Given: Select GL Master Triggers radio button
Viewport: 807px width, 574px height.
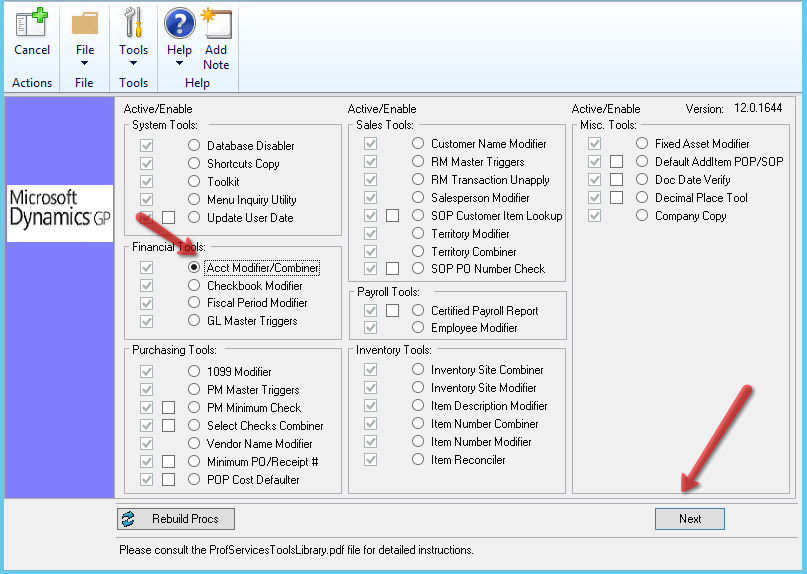Looking at the screenshot, I should click(194, 320).
